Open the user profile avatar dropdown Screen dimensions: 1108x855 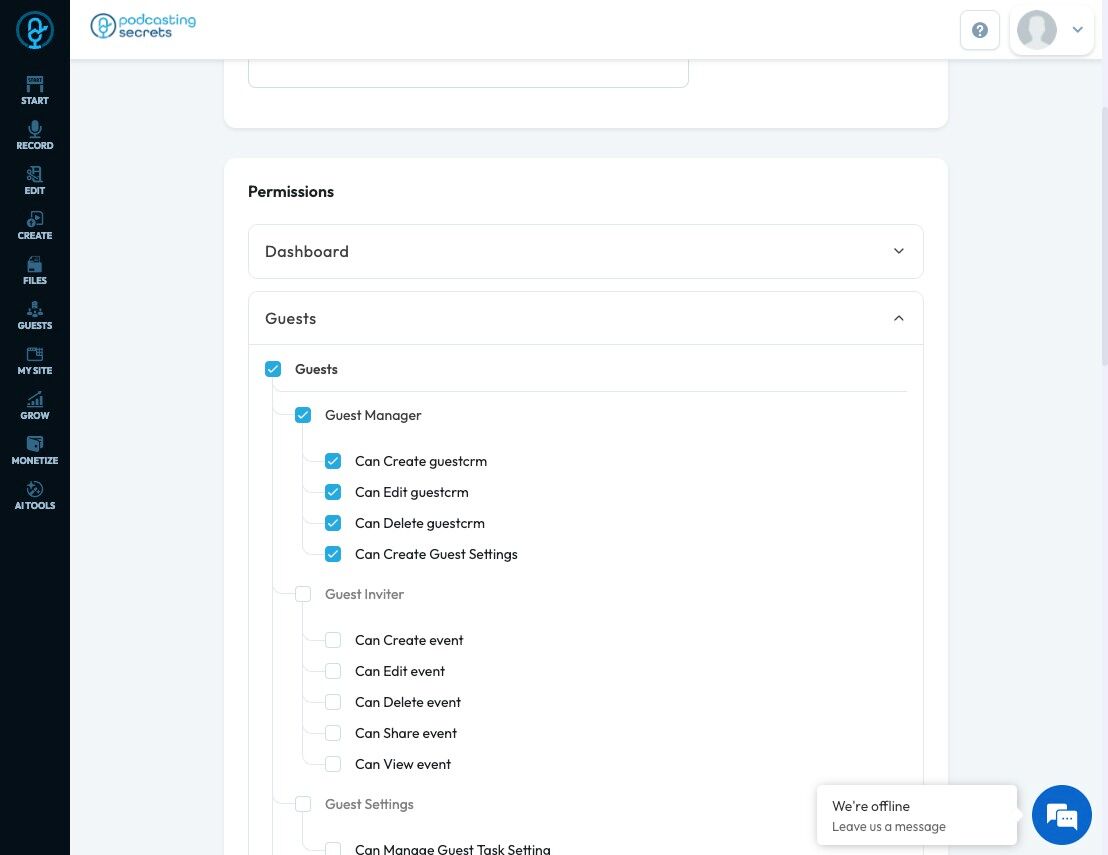(x=1051, y=30)
